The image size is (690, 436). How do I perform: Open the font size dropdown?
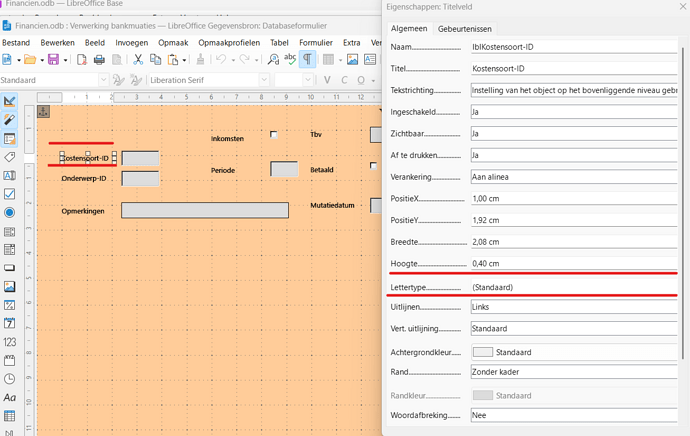[308, 80]
